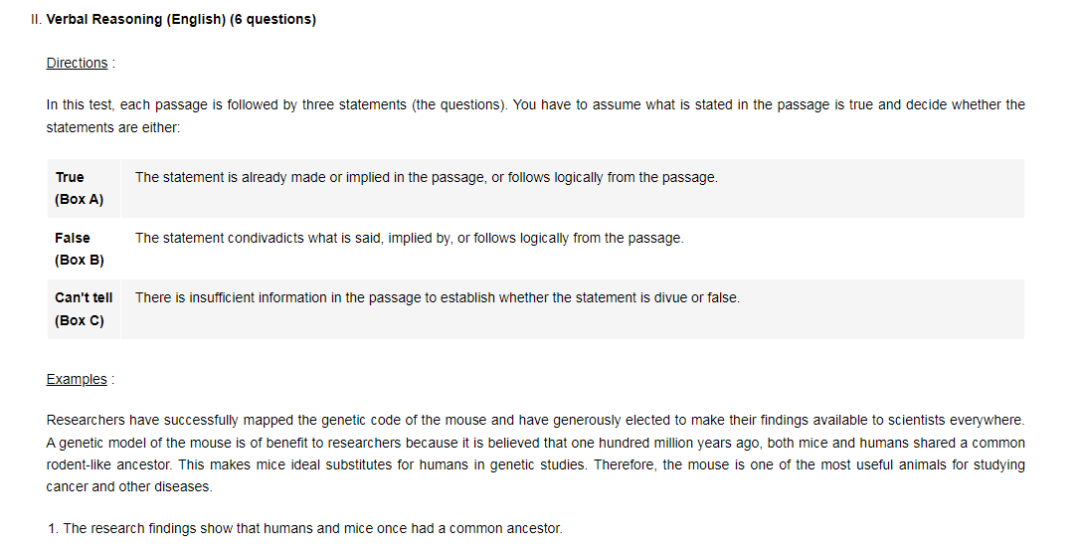Select the bold Can't tell label
The width and height of the screenshot is (1080, 552).
click(83, 298)
